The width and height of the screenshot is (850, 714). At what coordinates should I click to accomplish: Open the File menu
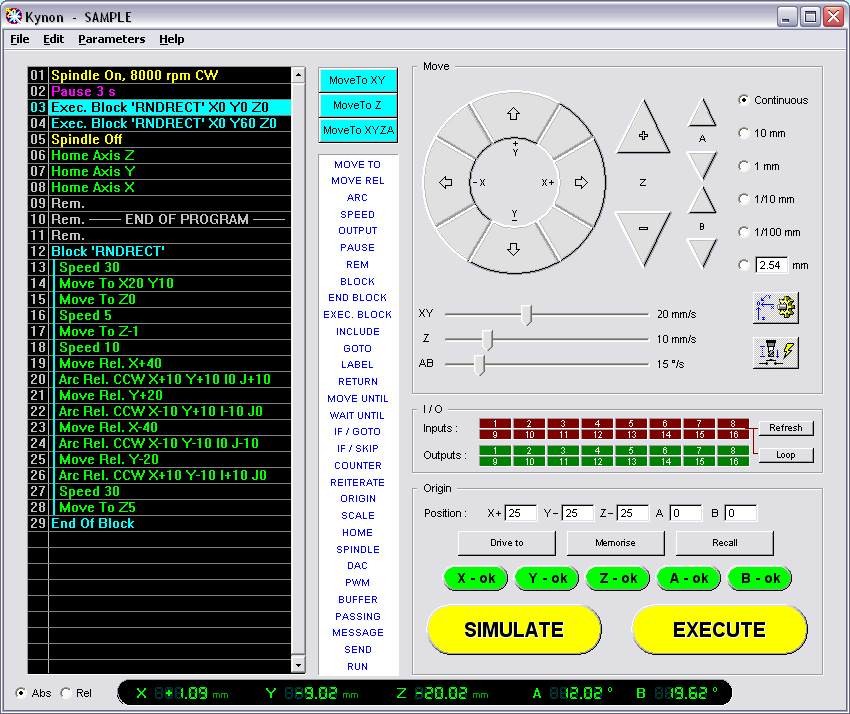pyautogui.click(x=20, y=39)
